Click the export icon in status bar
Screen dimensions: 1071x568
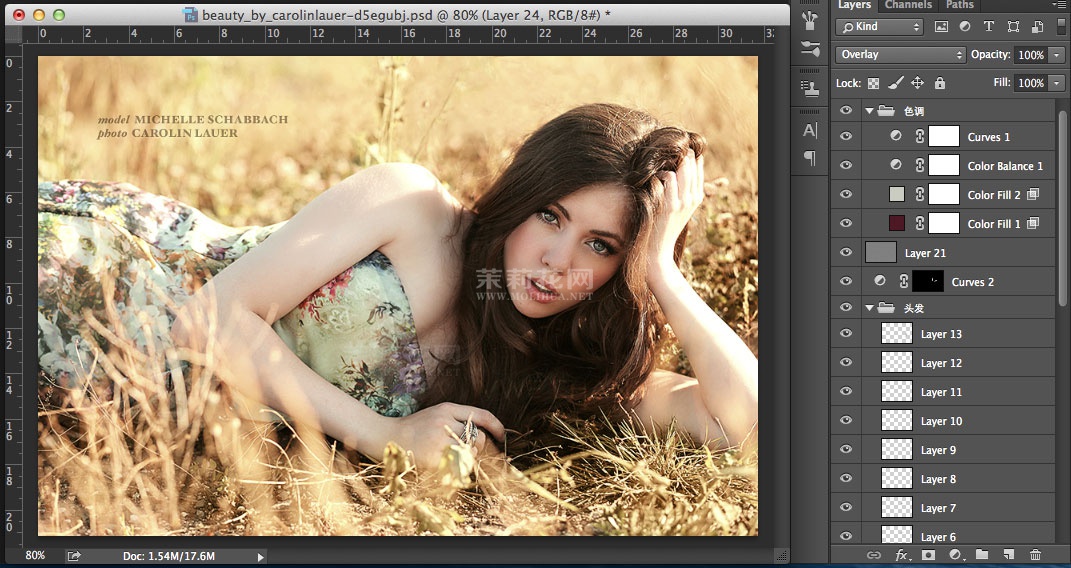coord(74,556)
